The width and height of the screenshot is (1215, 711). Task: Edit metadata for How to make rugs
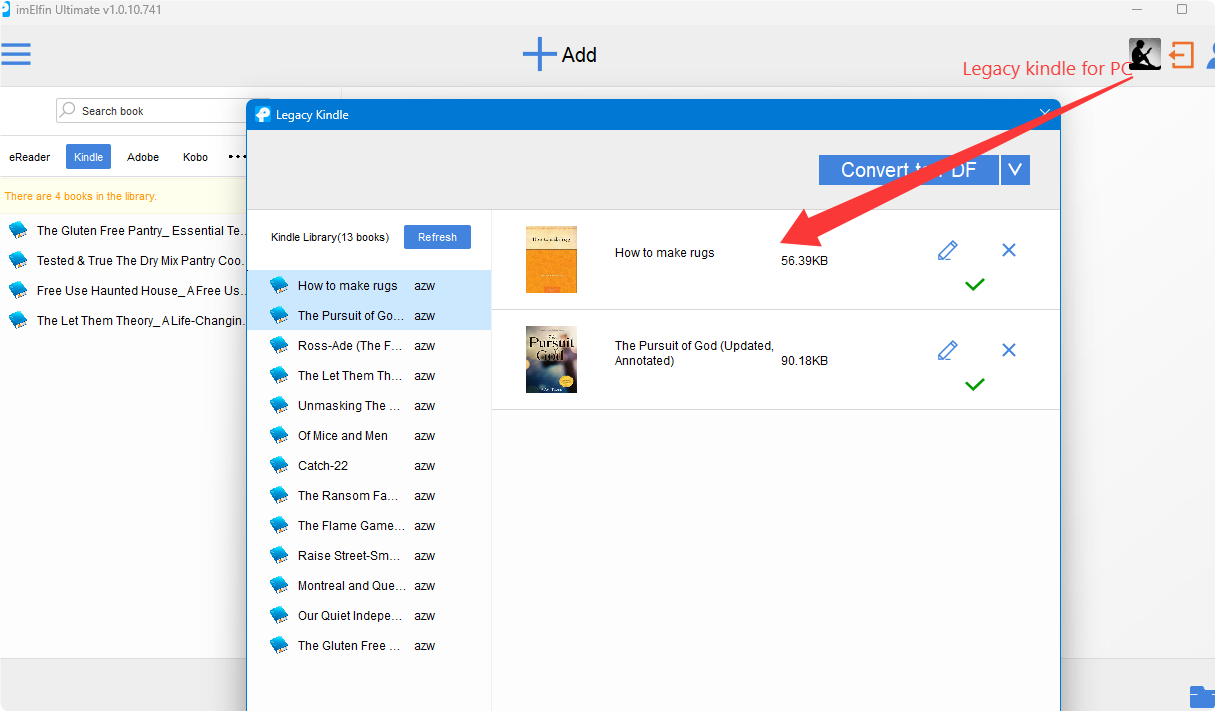(x=948, y=250)
